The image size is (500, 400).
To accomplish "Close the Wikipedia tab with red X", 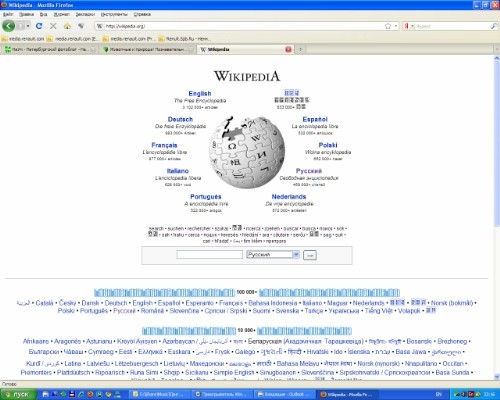I will coord(288,49).
